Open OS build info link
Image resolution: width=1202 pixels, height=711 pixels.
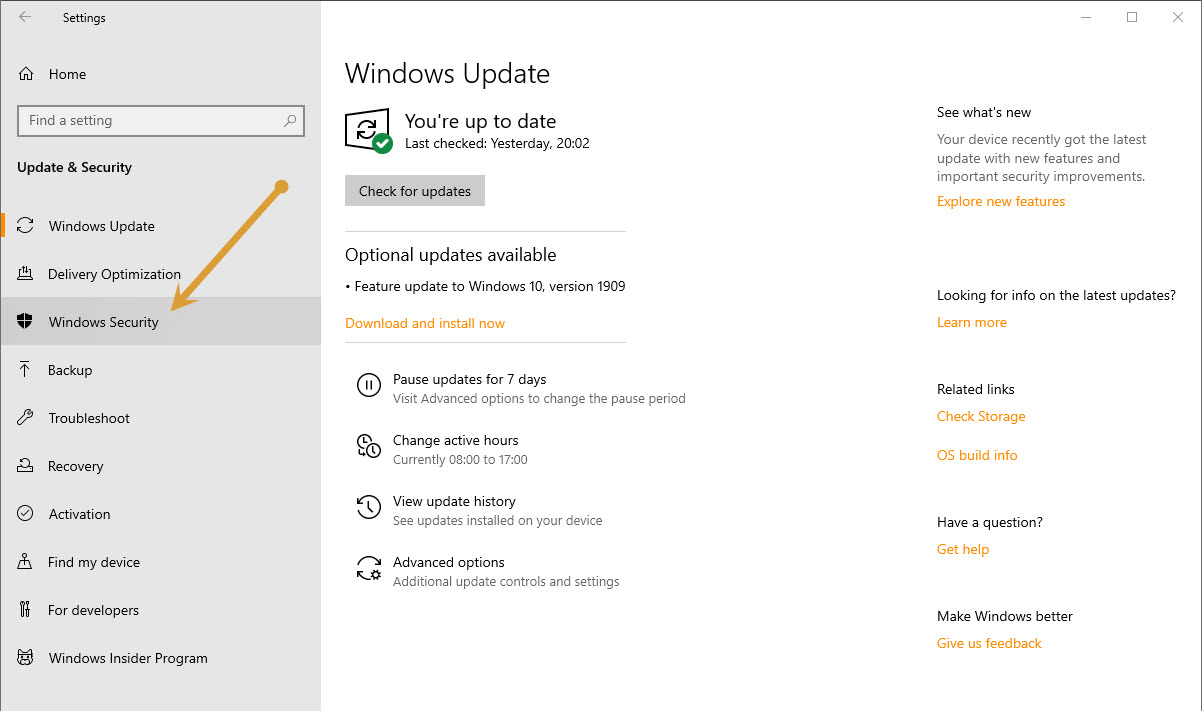point(977,455)
